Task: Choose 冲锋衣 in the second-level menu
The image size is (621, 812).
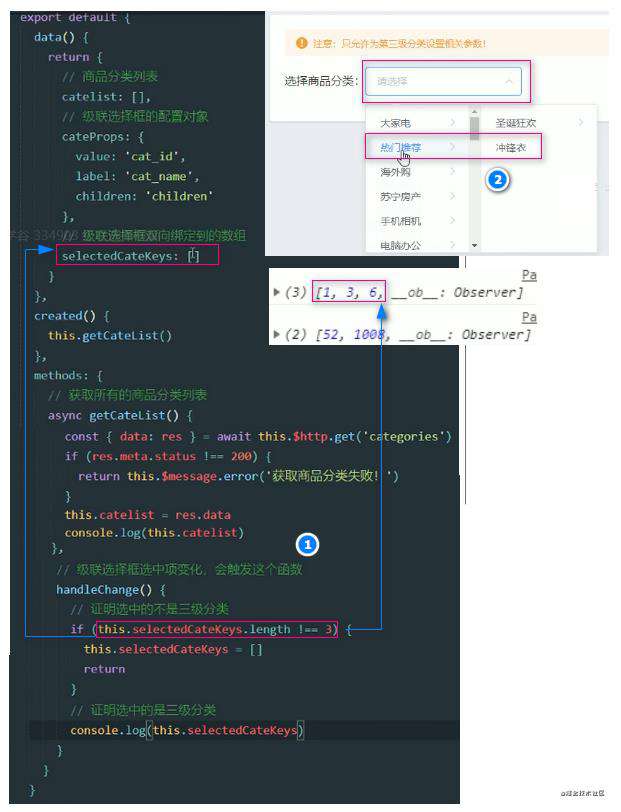Action: pos(511,148)
